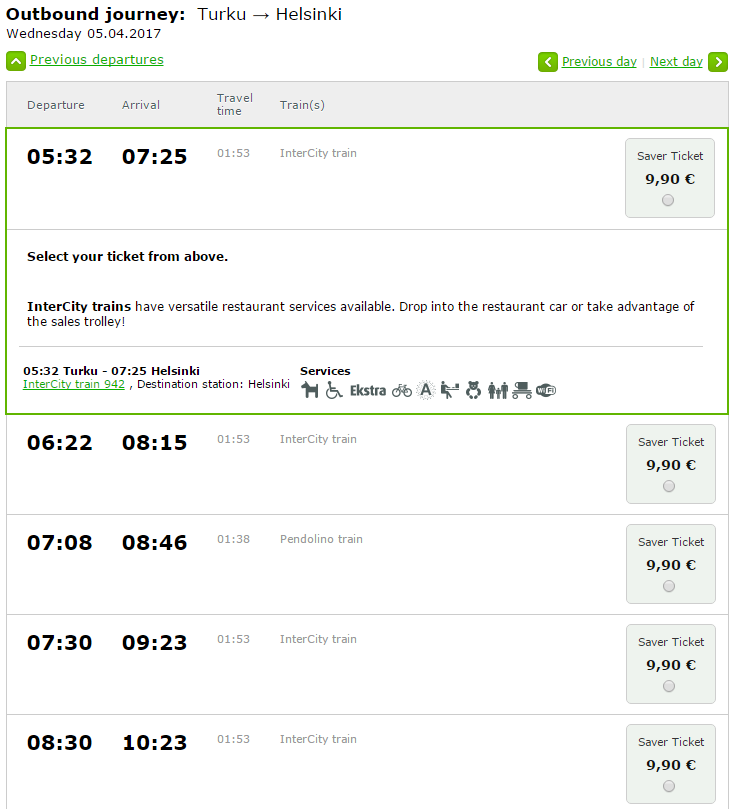Click the bicycle transport service icon

(401, 390)
